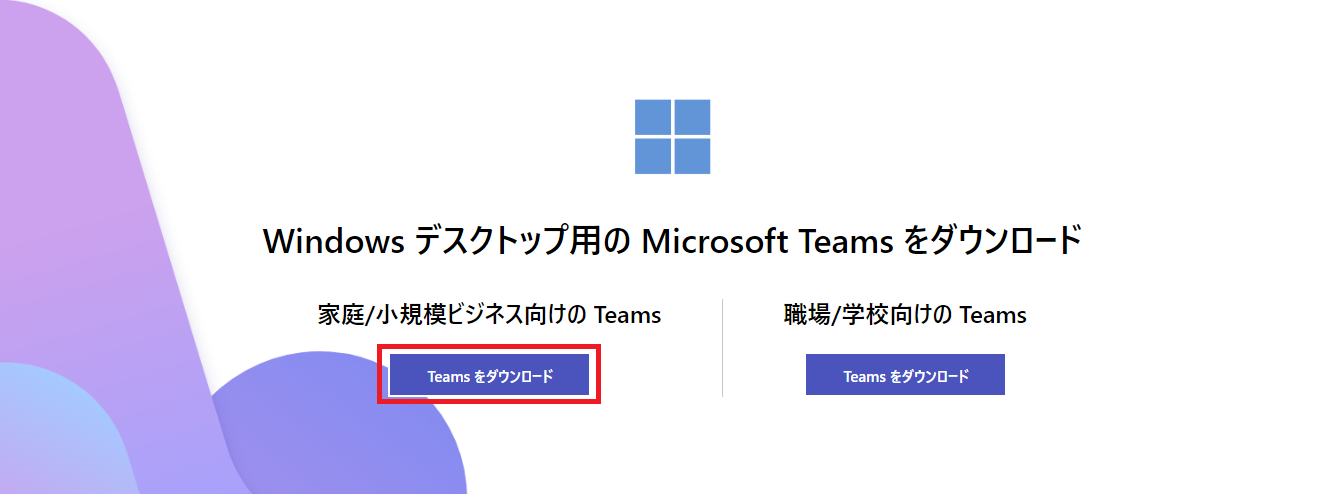Click the white cross center of Windows logo
Viewport: 1344px width, 494px height.
point(672,137)
